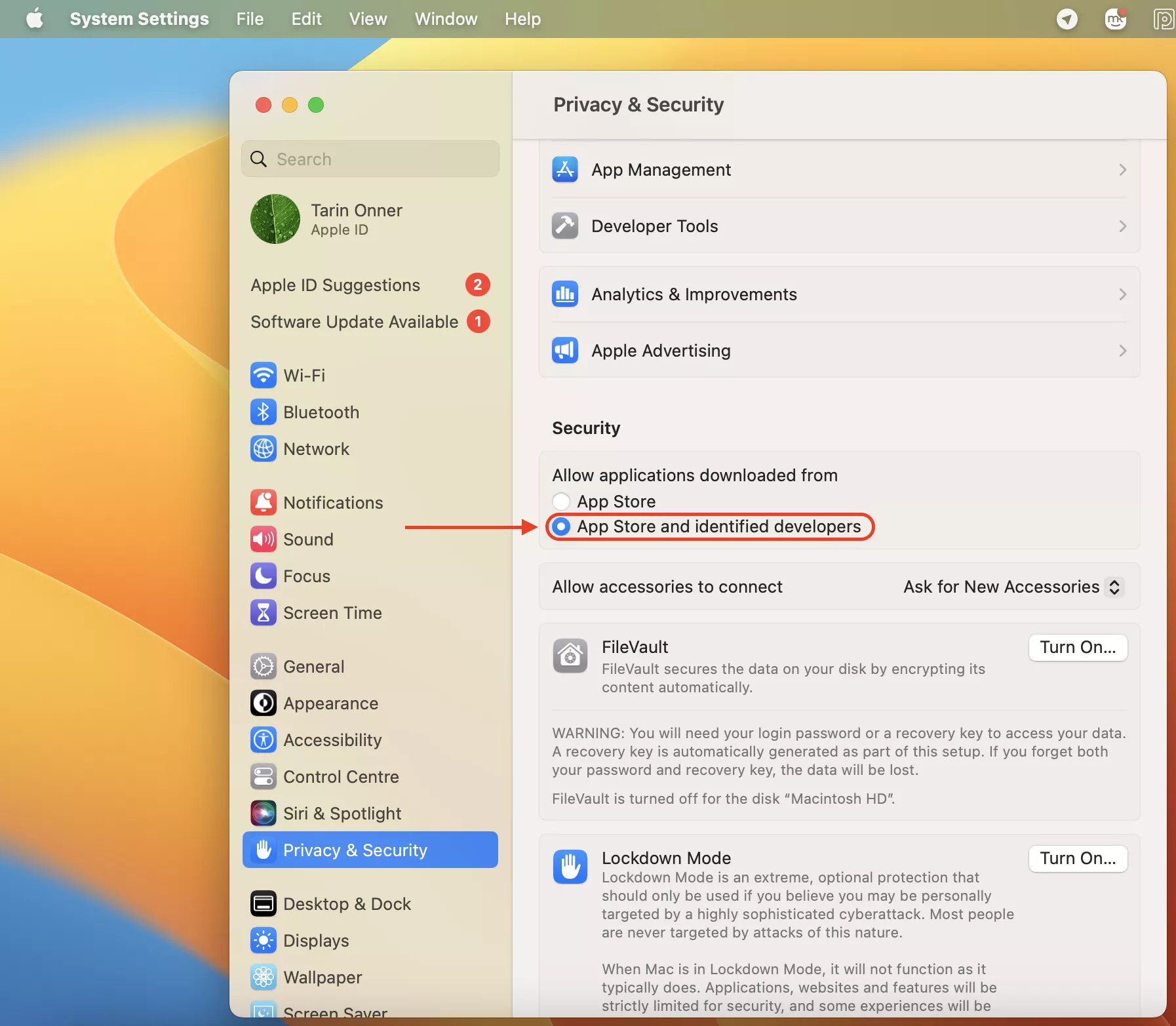Open the Window menu
This screenshot has height=1026, width=1176.
click(446, 19)
